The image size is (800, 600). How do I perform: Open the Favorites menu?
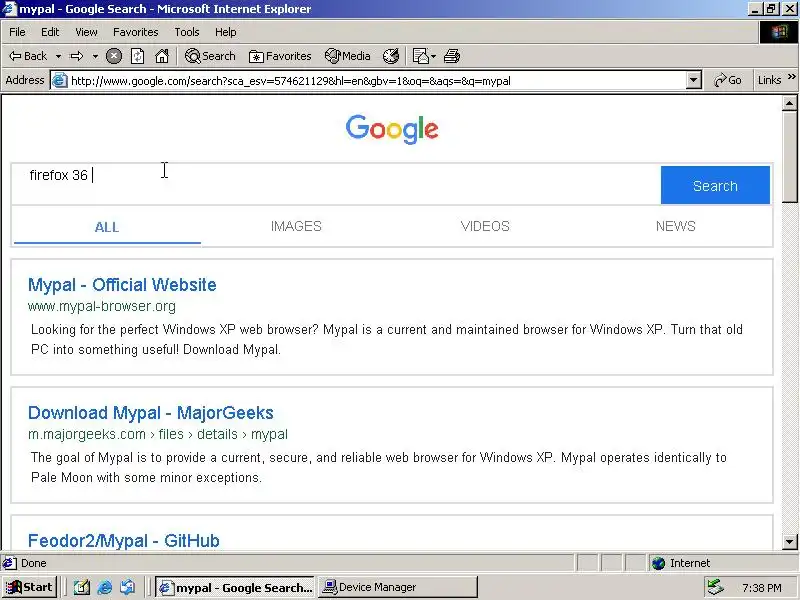click(x=136, y=32)
